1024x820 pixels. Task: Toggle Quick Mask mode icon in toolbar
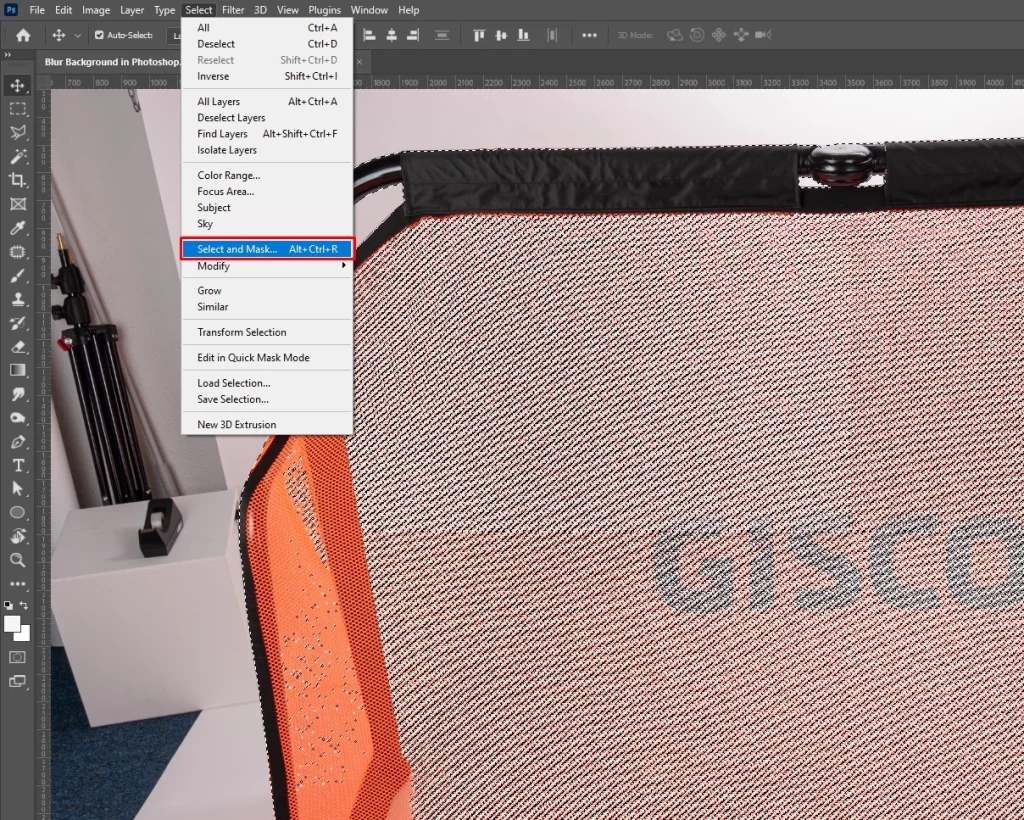(x=18, y=657)
